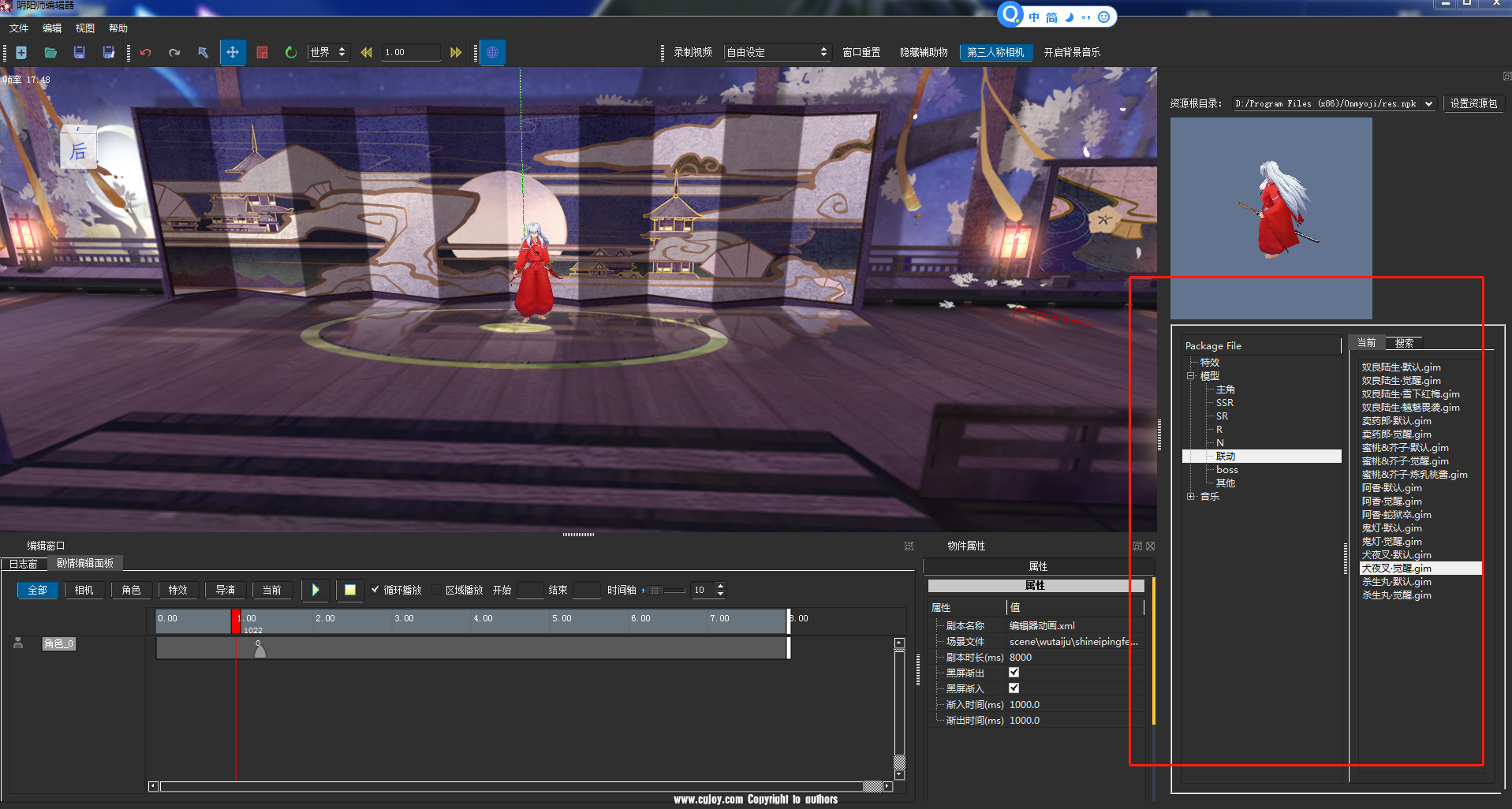This screenshot has width=1512, height=809.
Task: Choose the red scale tool icon
Action: [262, 52]
